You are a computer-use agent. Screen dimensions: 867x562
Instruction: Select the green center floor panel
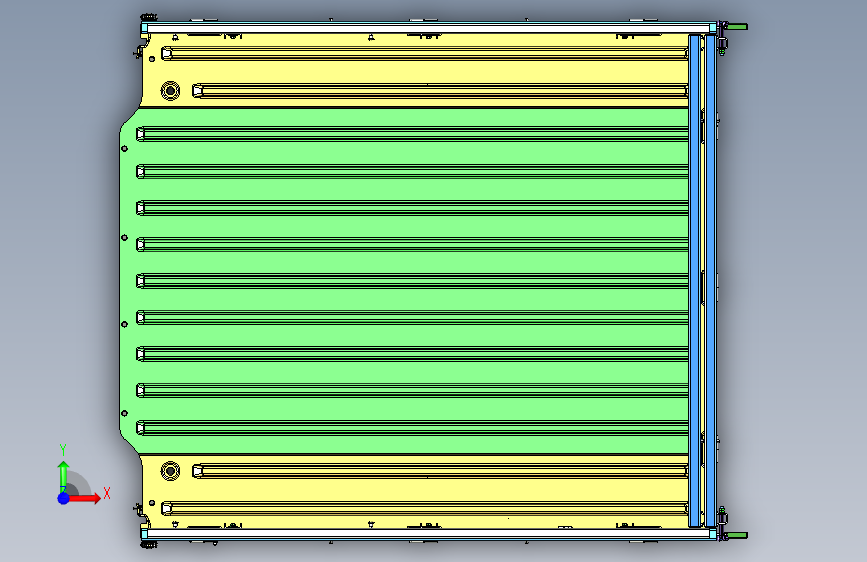point(404,281)
